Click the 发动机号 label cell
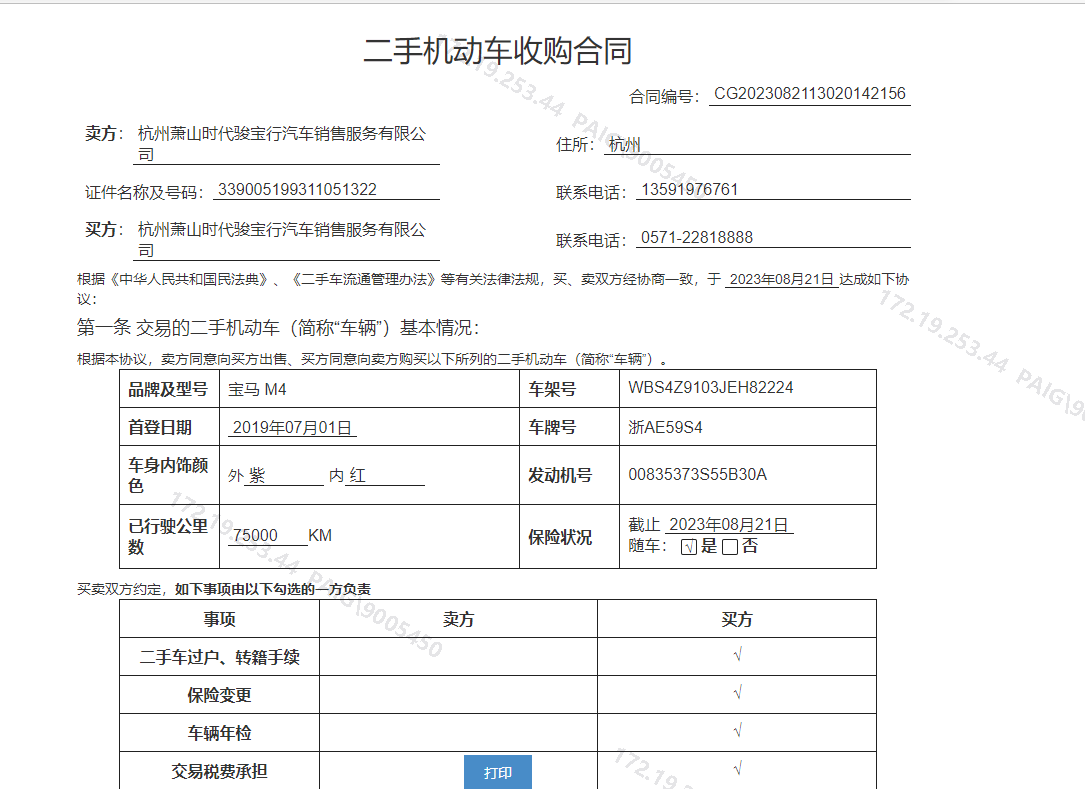 (x=569, y=475)
